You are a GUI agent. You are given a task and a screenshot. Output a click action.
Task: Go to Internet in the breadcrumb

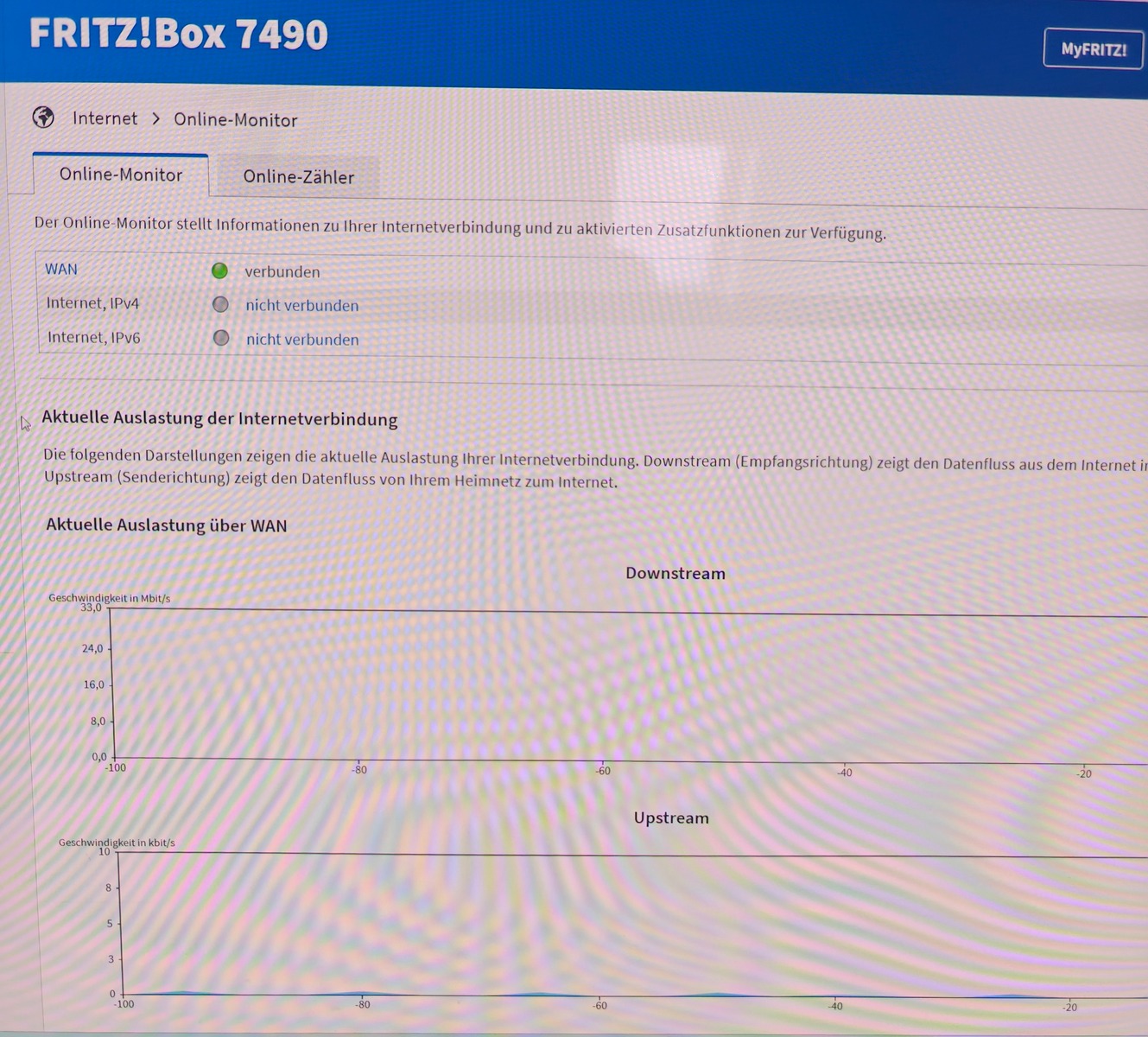pos(105,118)
